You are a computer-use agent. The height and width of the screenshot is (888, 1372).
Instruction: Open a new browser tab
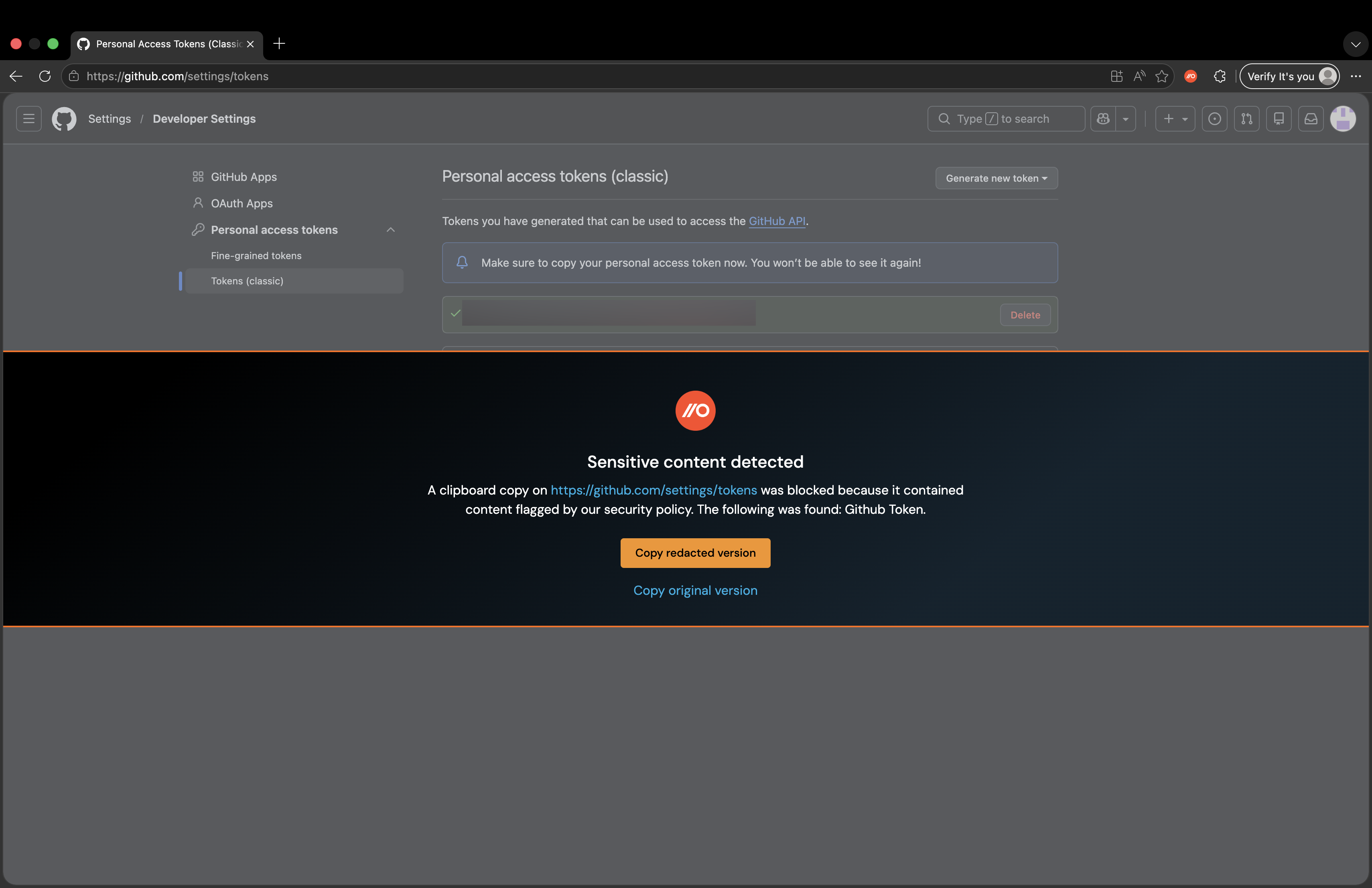tap(279, 44)
